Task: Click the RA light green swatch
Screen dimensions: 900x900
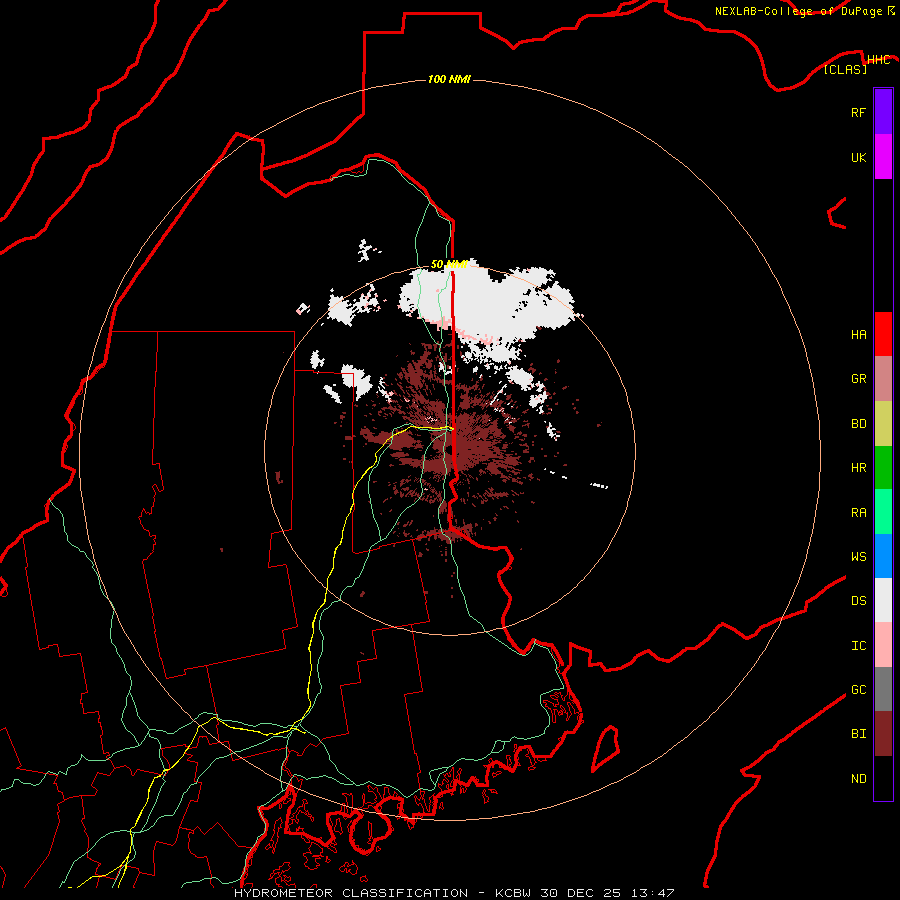Action: pyautogui.click(x=883, y=512)
